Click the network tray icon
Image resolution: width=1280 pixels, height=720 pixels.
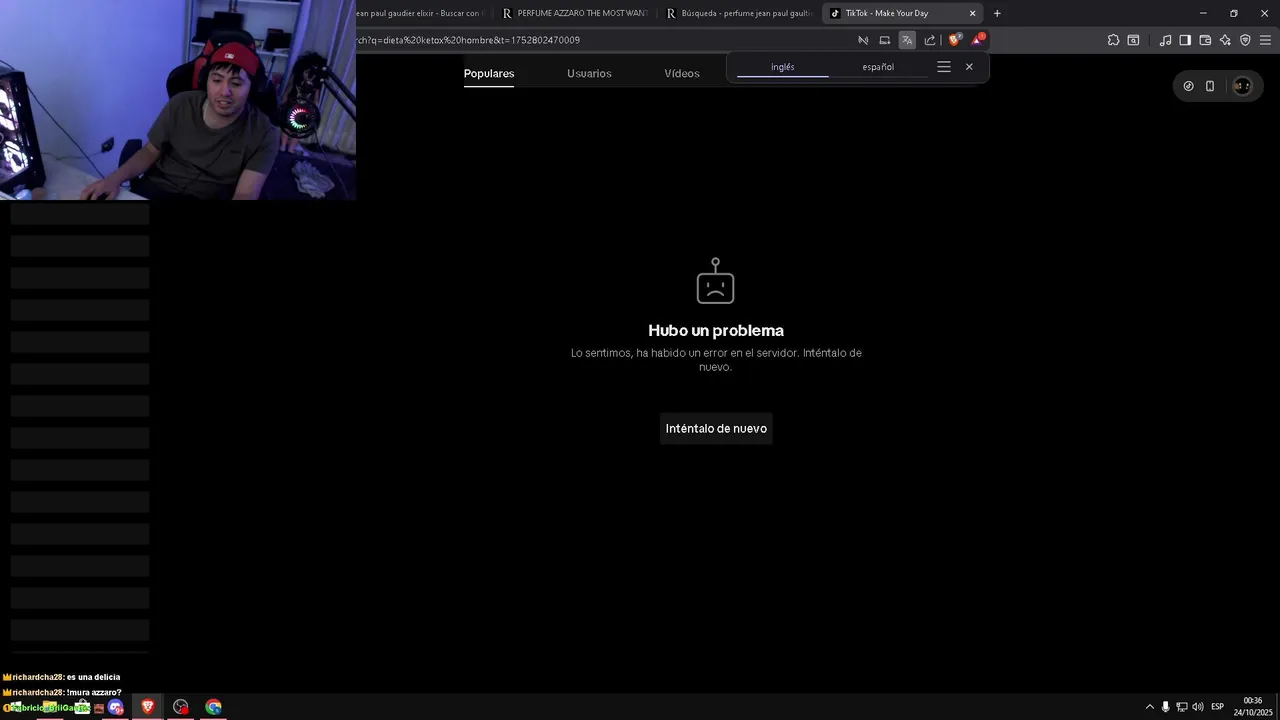coord(1181,707)
